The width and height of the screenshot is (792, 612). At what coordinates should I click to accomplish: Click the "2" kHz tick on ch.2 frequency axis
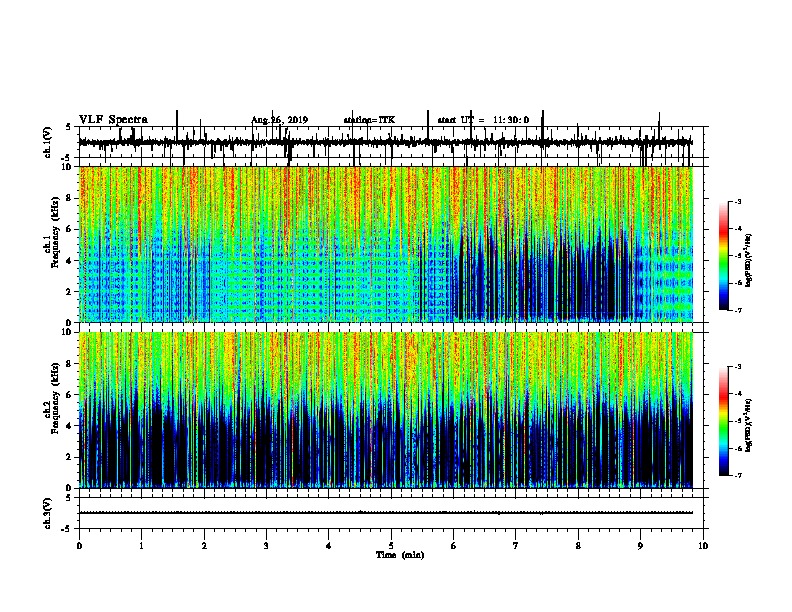(70, 457)
